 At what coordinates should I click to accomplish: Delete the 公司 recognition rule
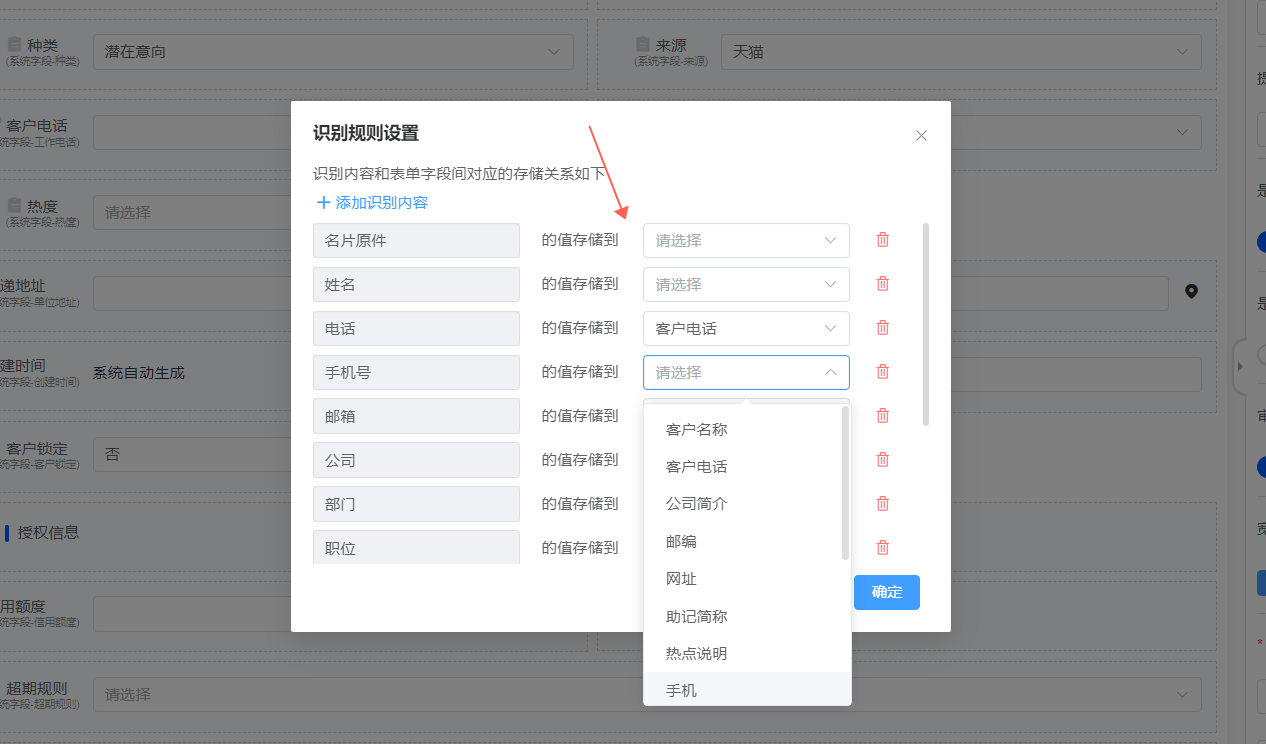click(883, 460)
